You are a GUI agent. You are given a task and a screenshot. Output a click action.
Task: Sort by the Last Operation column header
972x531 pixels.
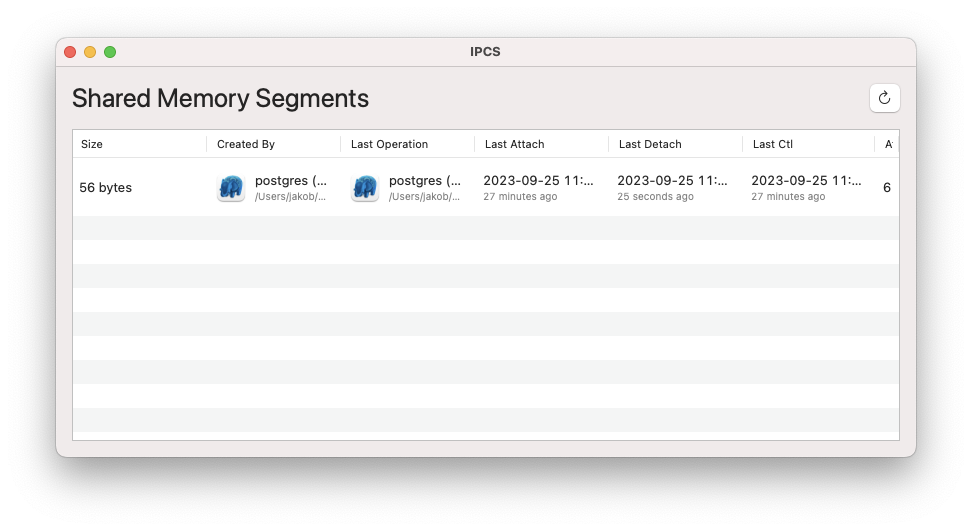pos(407,144)
